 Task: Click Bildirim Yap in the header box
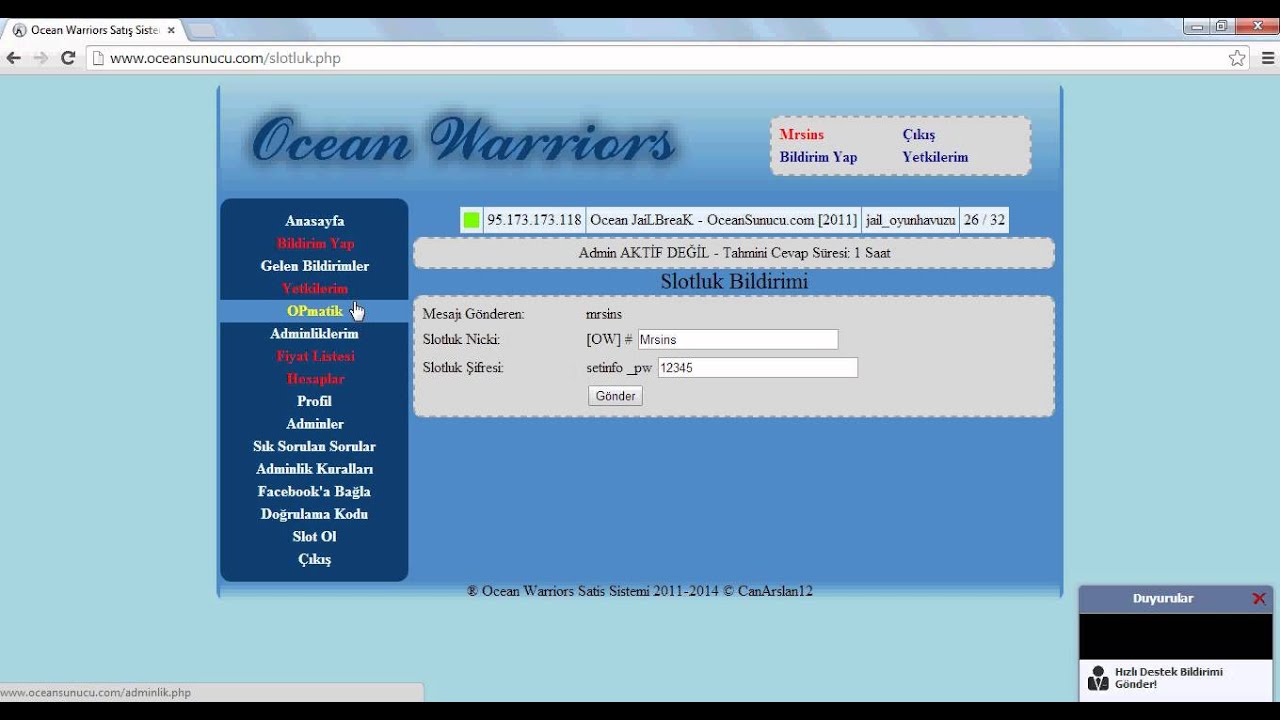[x=818, y=157]
